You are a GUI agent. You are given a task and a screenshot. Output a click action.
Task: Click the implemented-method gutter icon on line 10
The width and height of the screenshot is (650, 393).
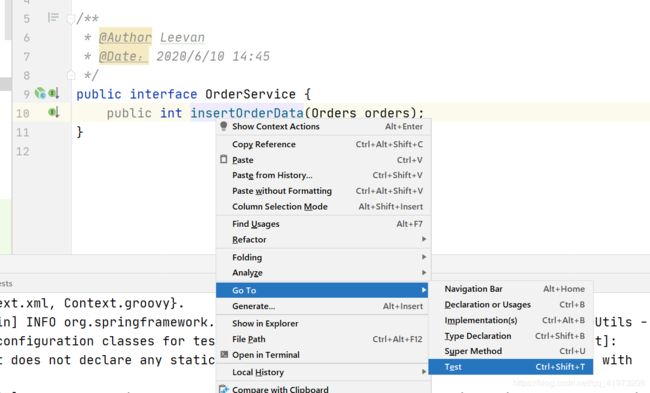tap(53, 112)
